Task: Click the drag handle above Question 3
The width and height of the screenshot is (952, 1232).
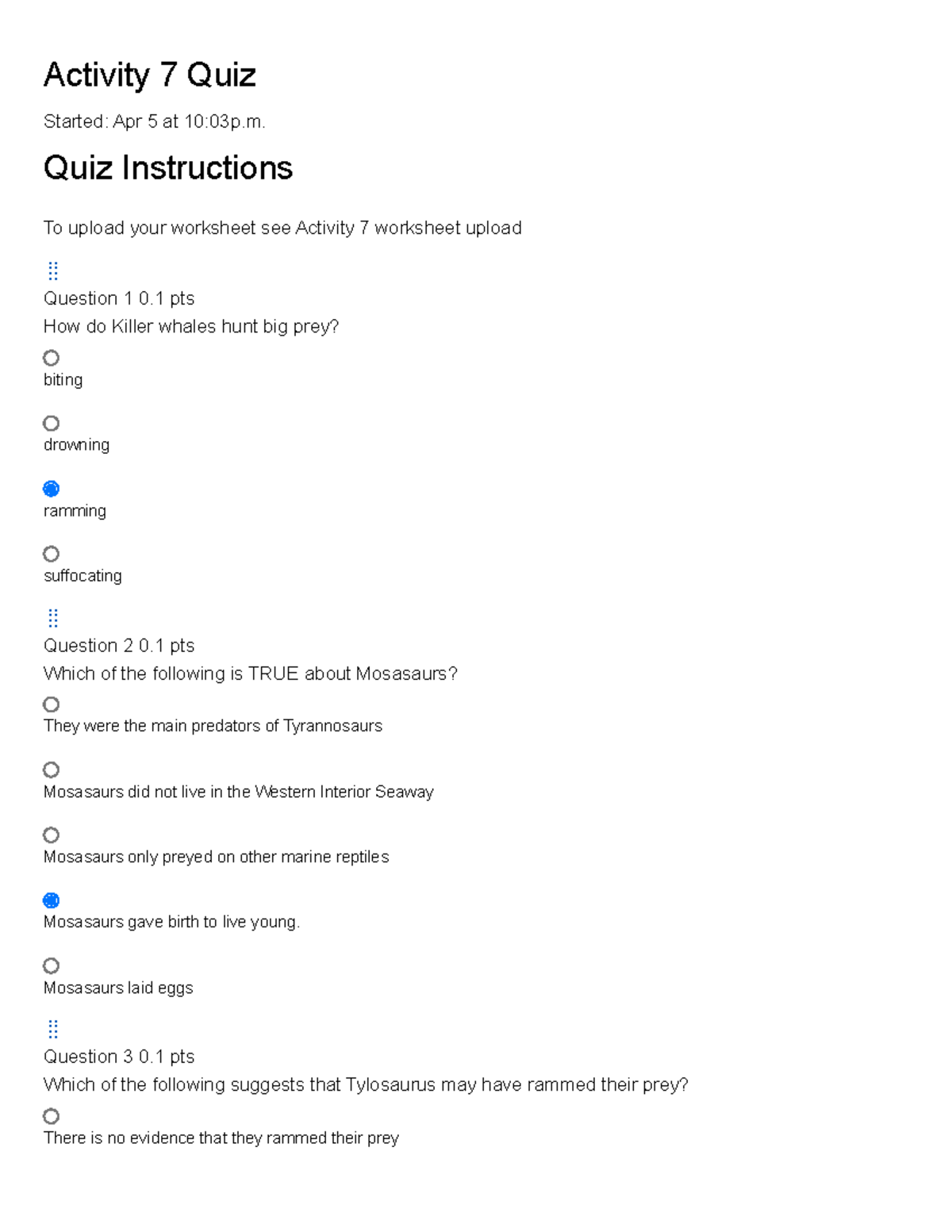Action: click(52, 1029)
